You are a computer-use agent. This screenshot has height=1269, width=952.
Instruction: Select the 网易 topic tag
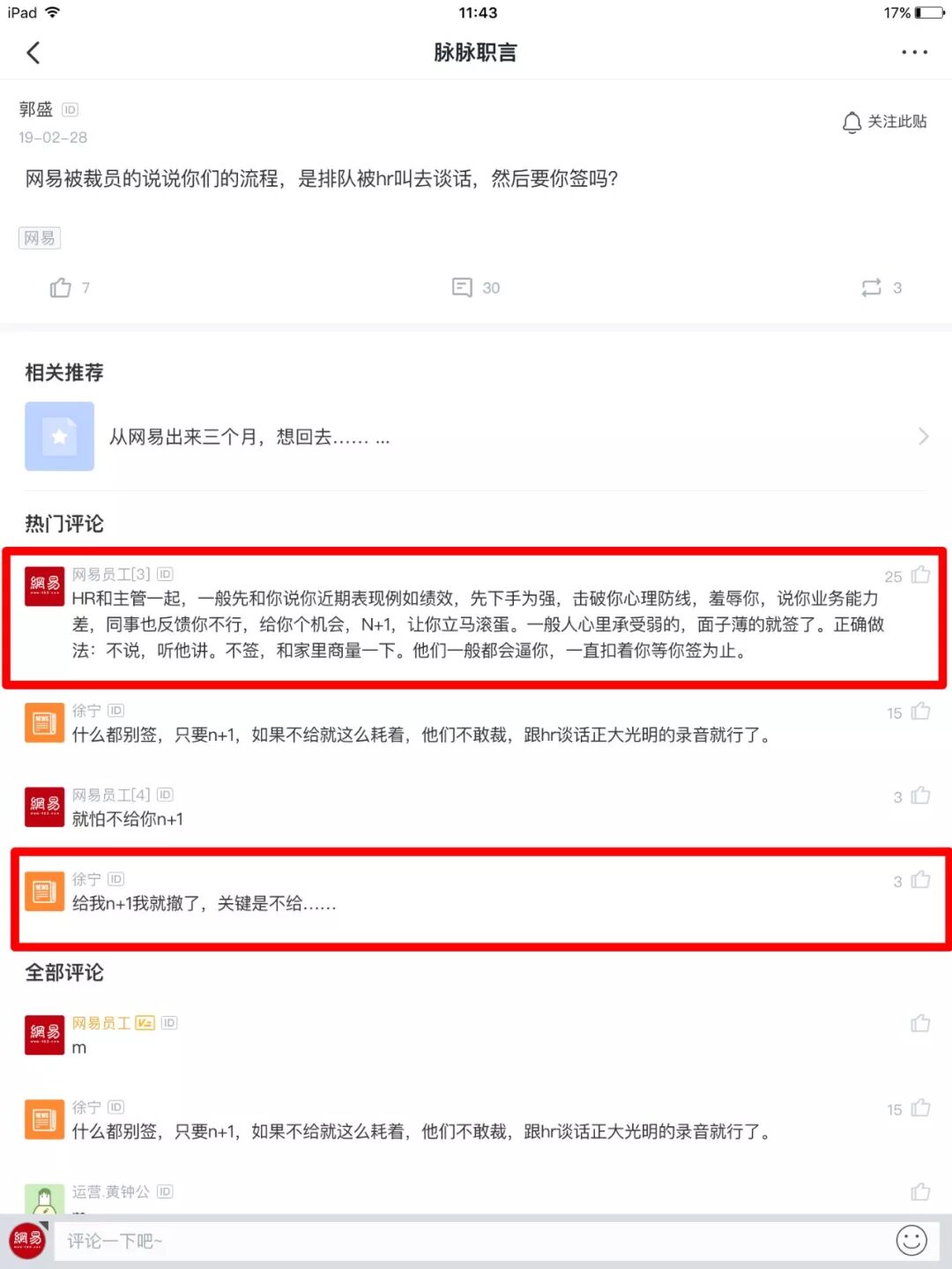[40, 238]
